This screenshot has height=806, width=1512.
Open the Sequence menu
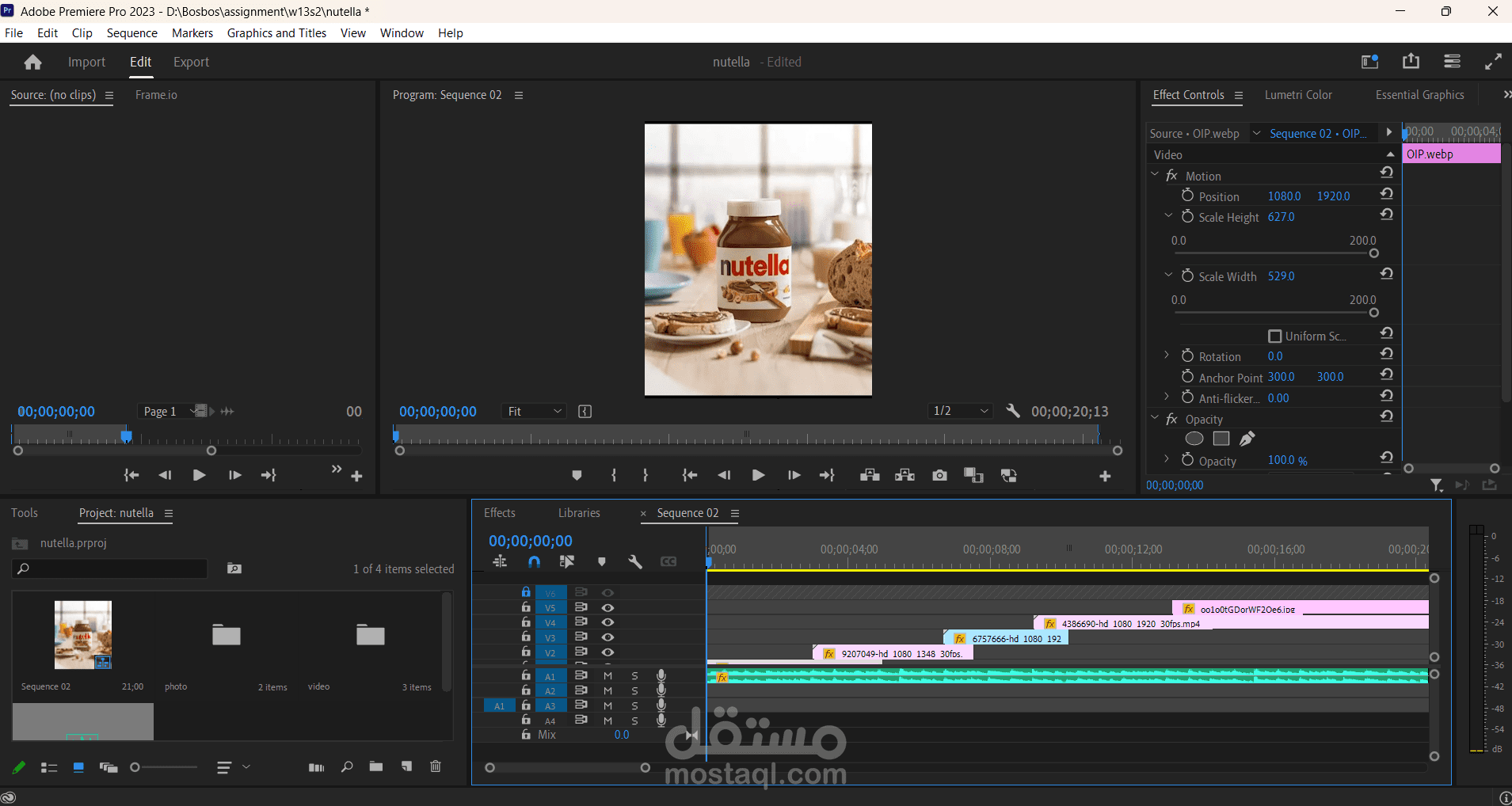click(131, 32)
